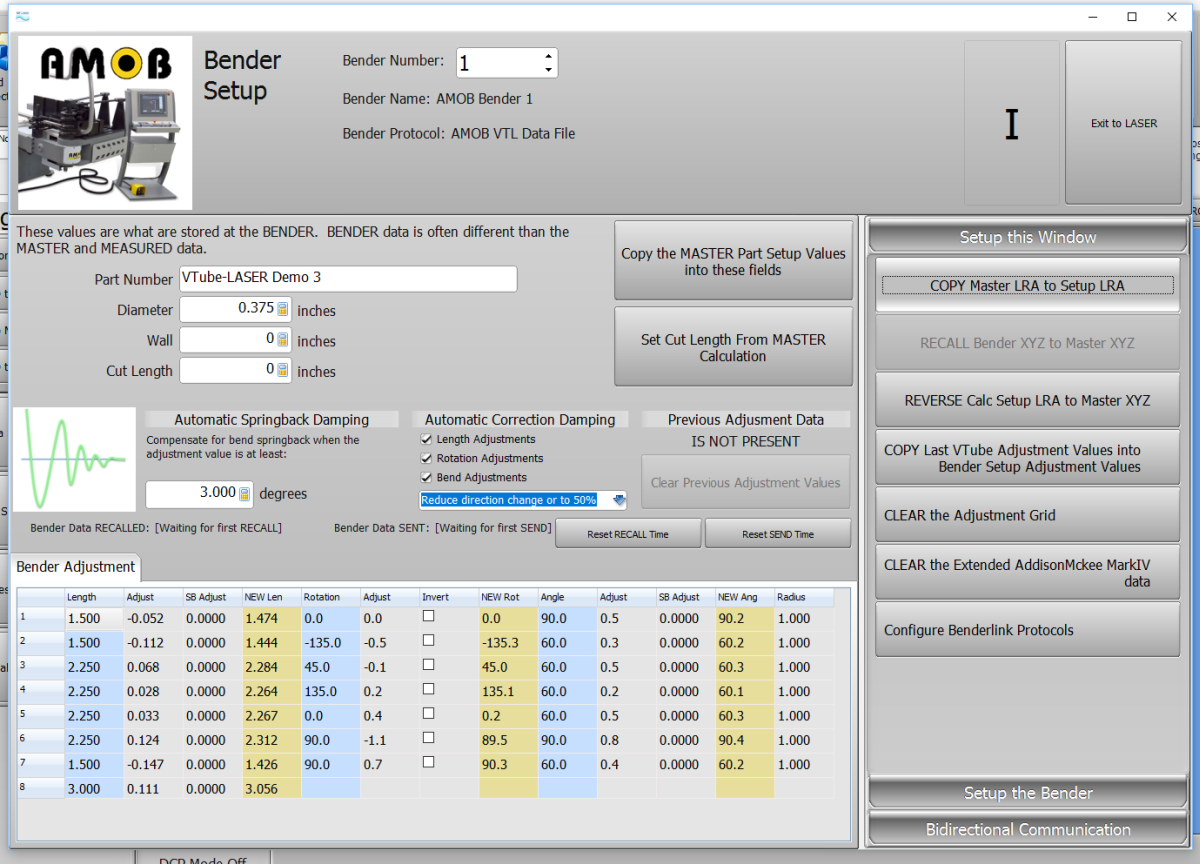Disable Length Adjustments checkbox
This screenshot has width=1200, height=864.
pos(428,439)
